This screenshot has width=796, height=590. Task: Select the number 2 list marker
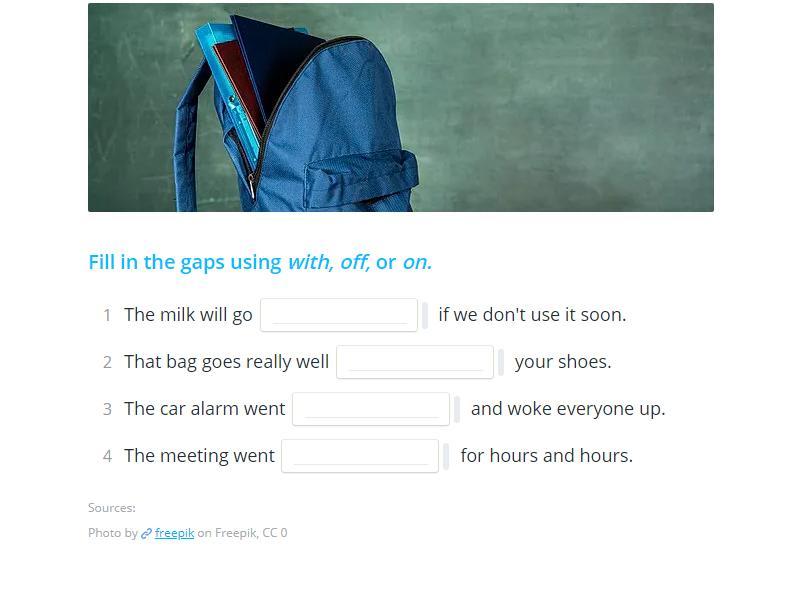click(107, 363)
